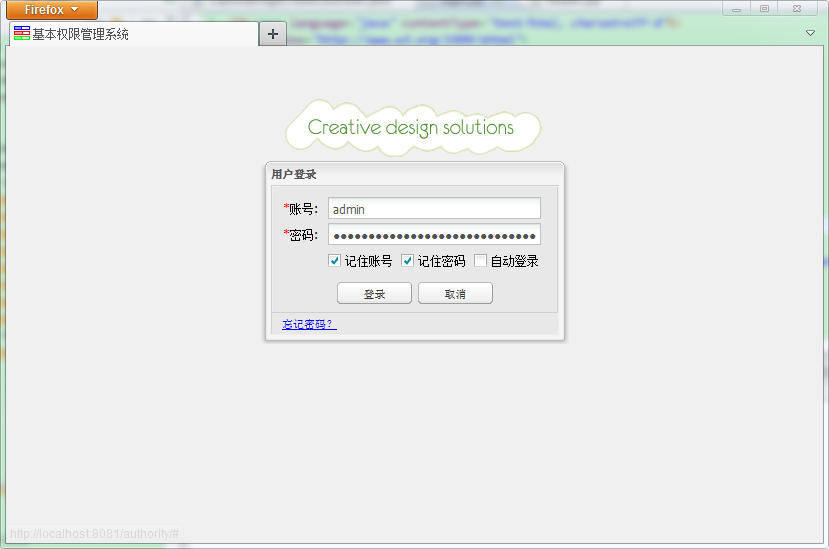
Task: Click the tab favicon of 基本权限管理系统
Action: pos(22,33)
